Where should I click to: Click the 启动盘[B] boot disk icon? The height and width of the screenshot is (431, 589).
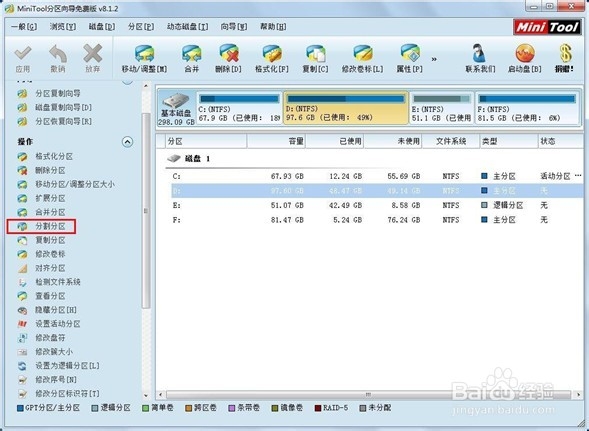(525, 53)
